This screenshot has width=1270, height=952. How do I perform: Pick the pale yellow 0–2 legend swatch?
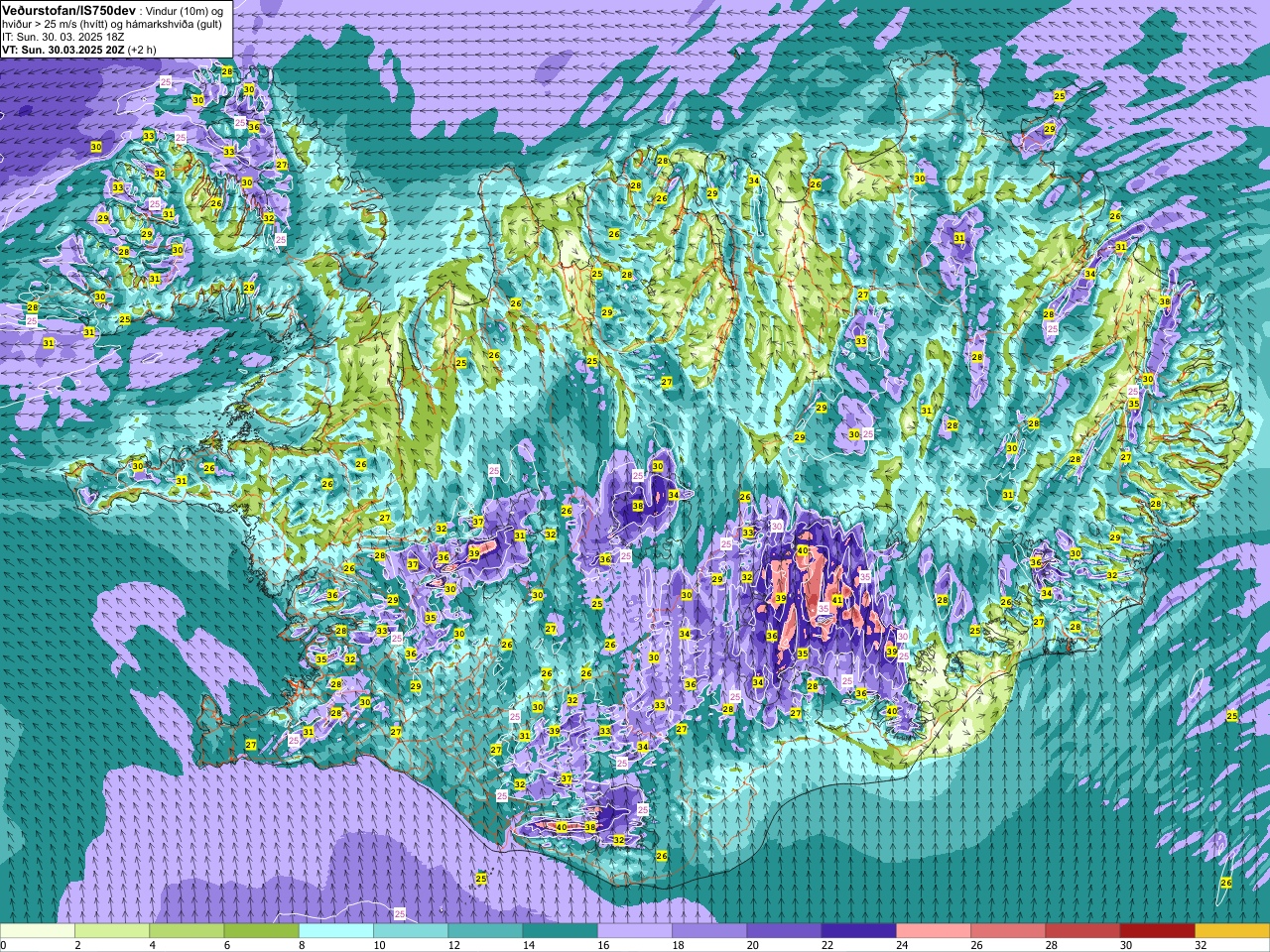38,931
